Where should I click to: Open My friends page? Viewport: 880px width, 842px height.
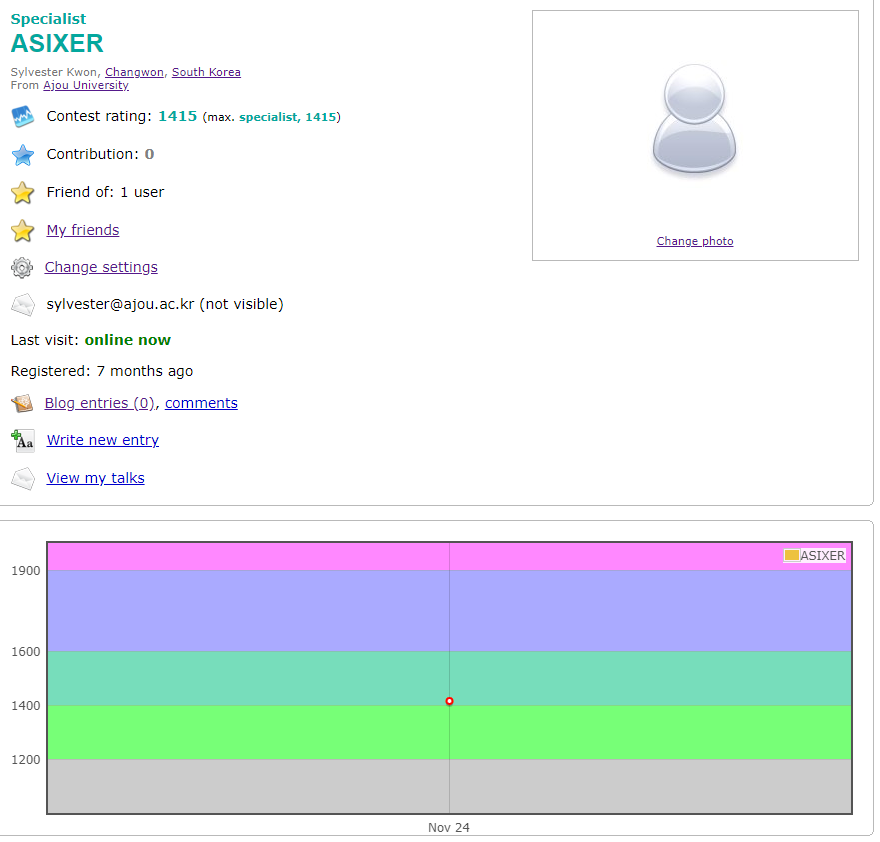tap(82, 230)
